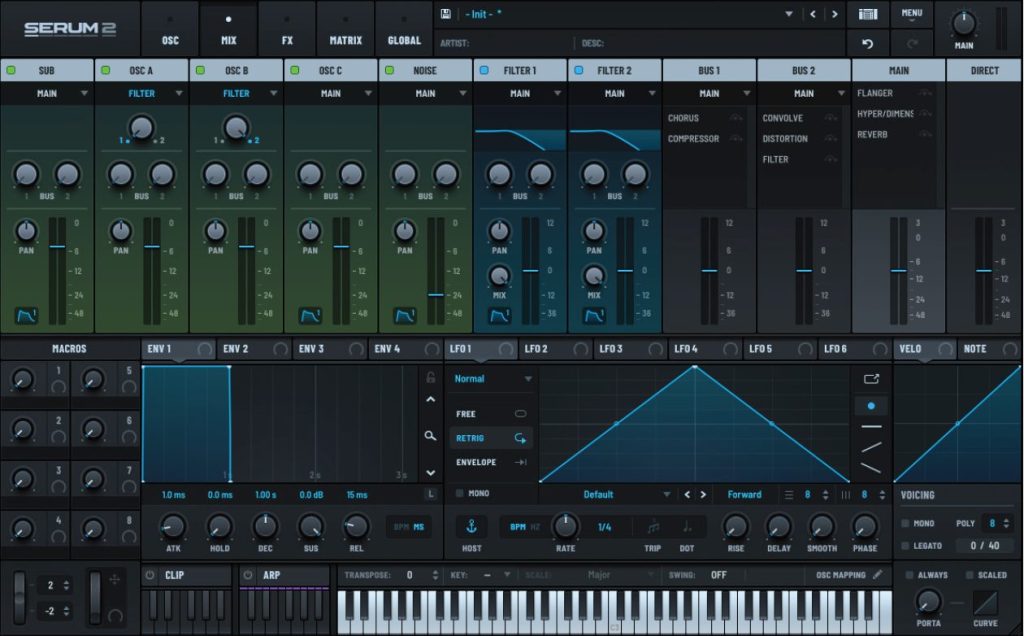
Task: Switch to the GLOBAL tab
Action: click(404, 30)
